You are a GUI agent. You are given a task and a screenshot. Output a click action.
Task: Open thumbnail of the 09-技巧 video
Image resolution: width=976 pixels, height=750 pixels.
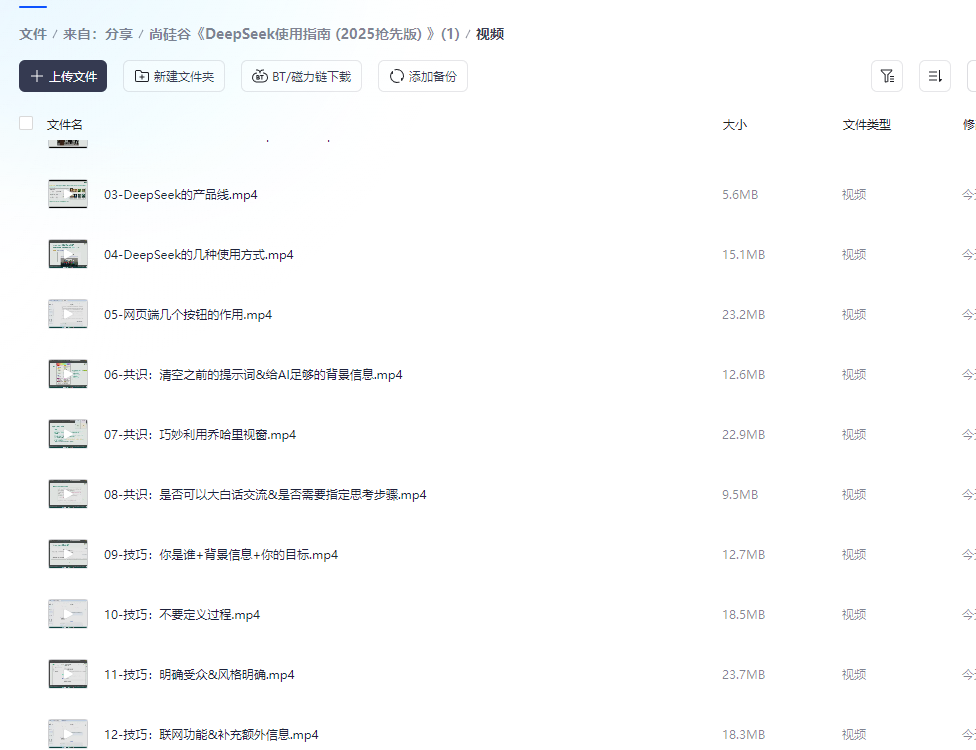pyautogui.click(x=68, y=554)
